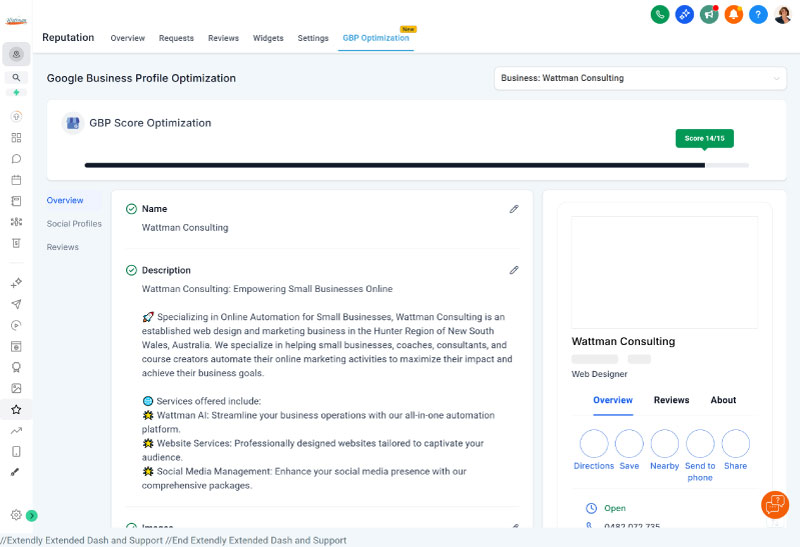Screen dimensions: 800x547
Task: Open the AI sparkles icon in sidebar
Action: tap(16, 283)
